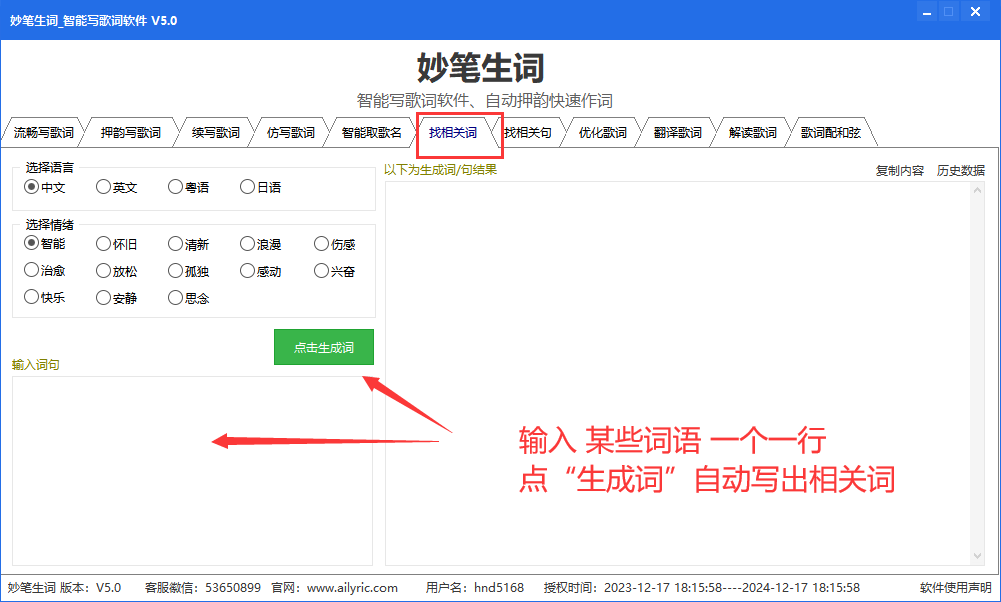Select the 放松 emotion
This screenshot has width=1001, height=602.
pos(116,271)
